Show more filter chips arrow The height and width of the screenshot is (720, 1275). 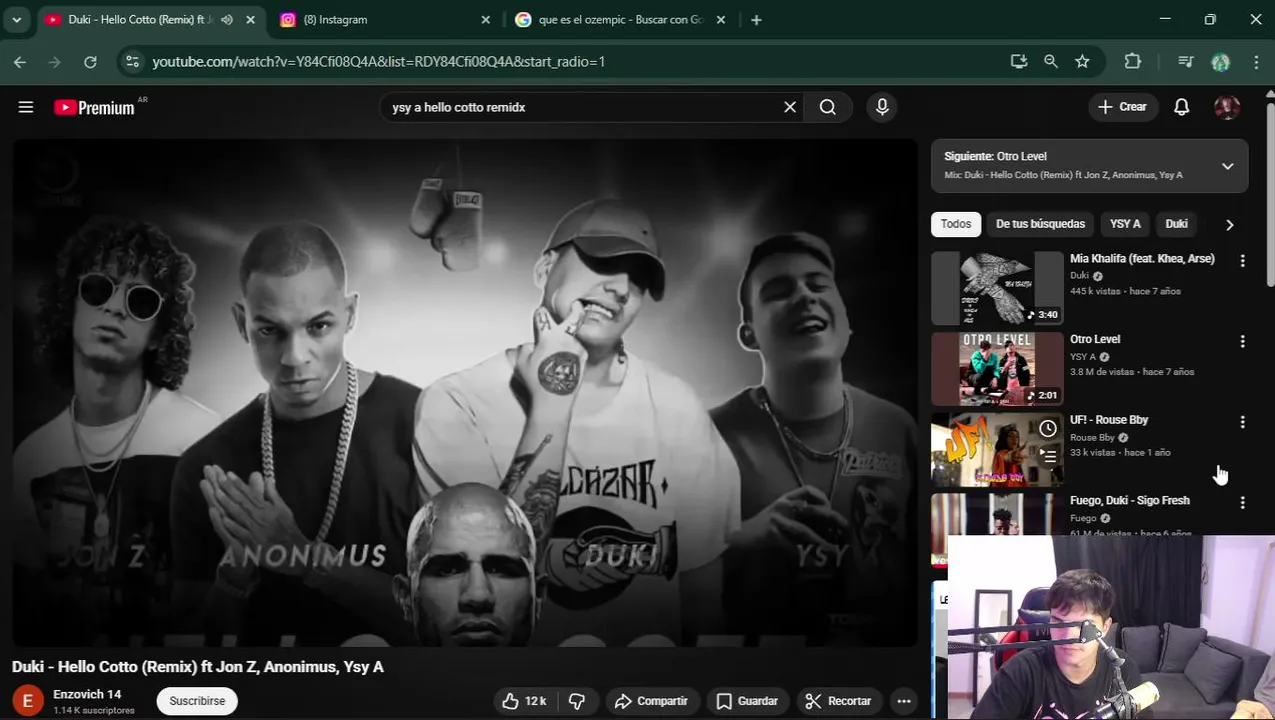pos(1229,225)
